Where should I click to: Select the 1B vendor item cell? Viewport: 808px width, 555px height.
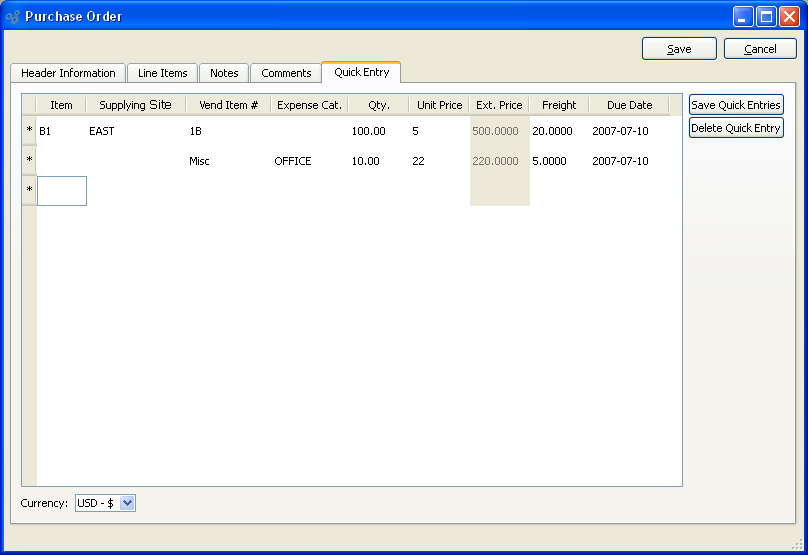(229, 131)
